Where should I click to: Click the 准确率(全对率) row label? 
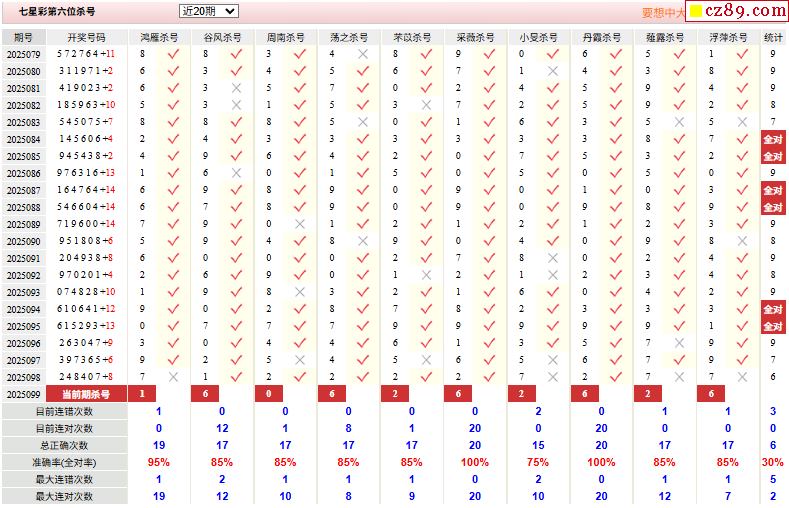pyautogui.click(x=64, y=462)
